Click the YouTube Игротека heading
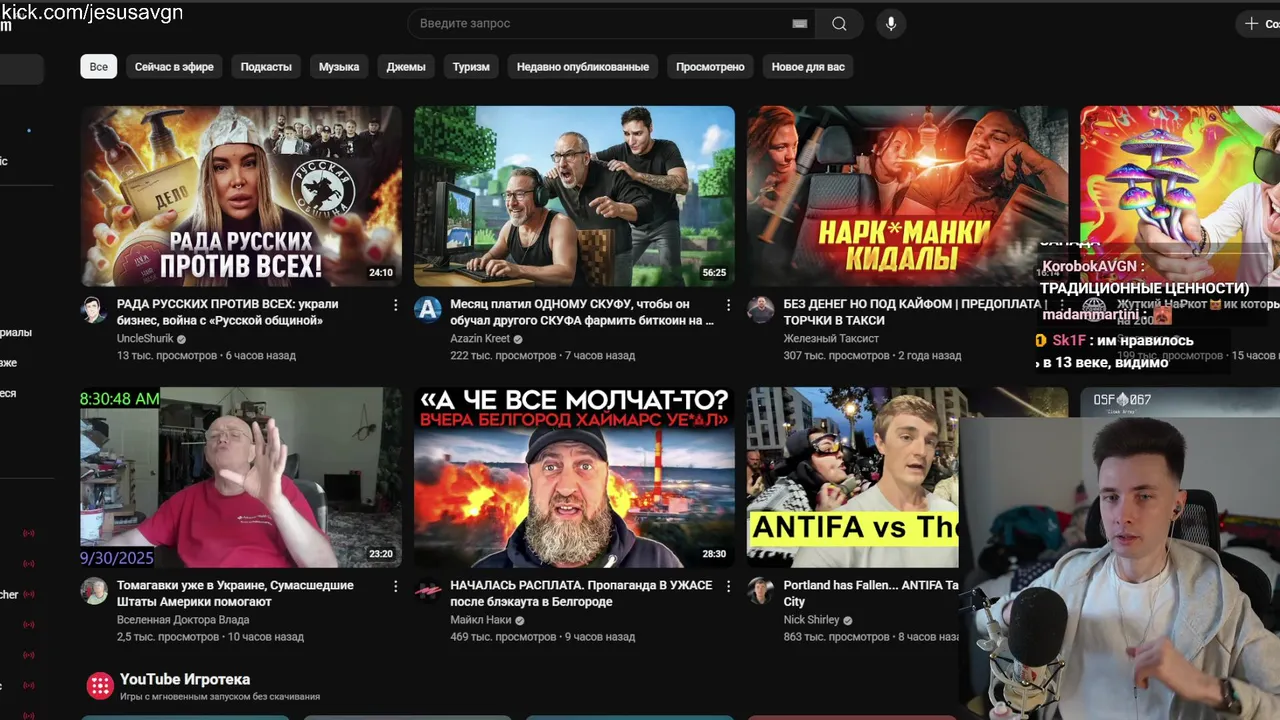Viewport: 1280px width, 720px height. click(x=185, y=679)
